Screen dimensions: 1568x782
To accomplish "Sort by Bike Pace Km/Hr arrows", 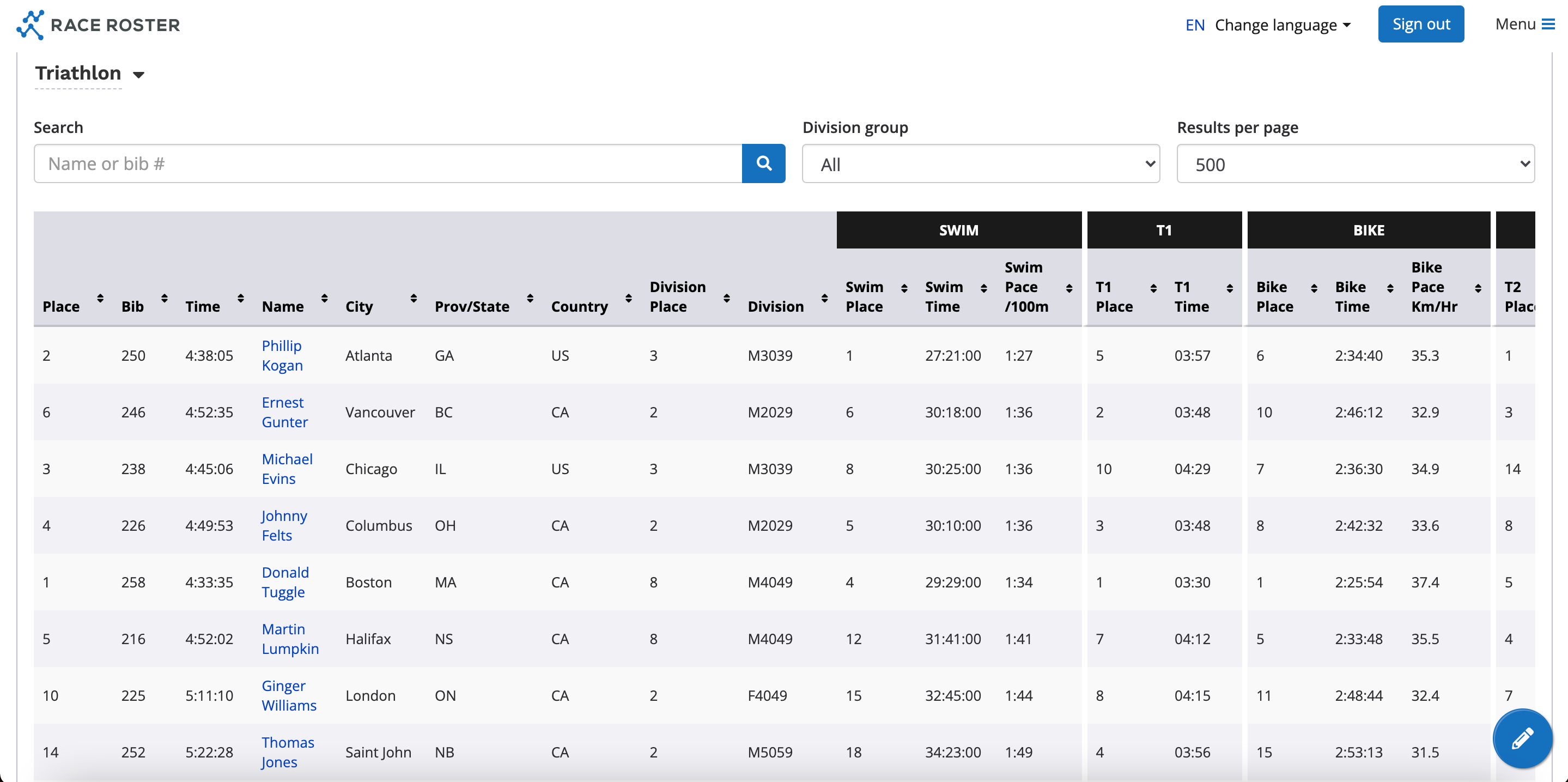I will pyautogui.click(x=1478, y=288).
